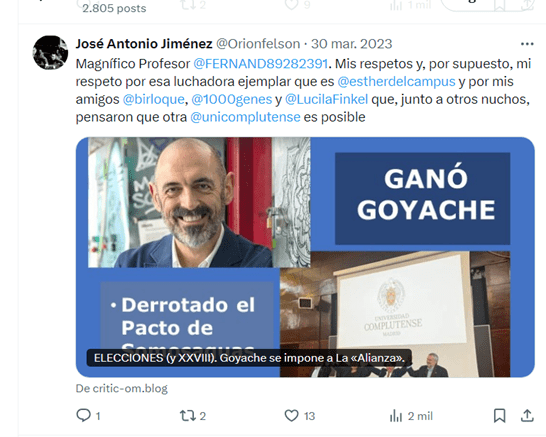Click the reply speech bubble icon
546x437 pixels.
pos(84,415)
